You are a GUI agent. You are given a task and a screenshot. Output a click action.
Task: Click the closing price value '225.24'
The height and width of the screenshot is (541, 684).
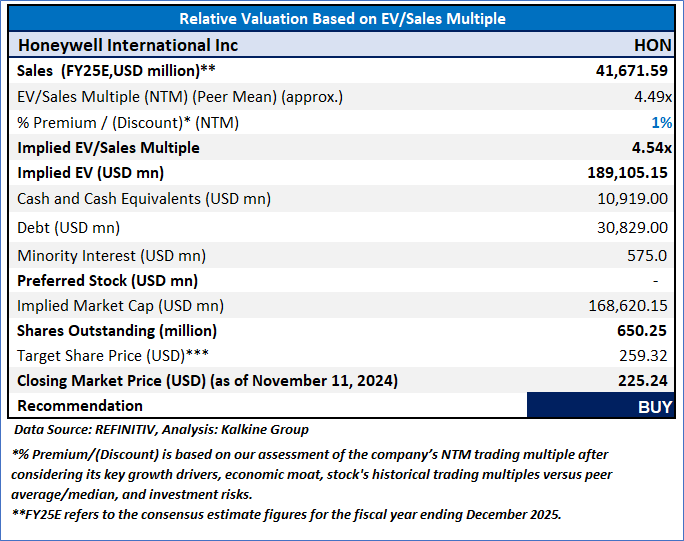(x=643, y=381)
